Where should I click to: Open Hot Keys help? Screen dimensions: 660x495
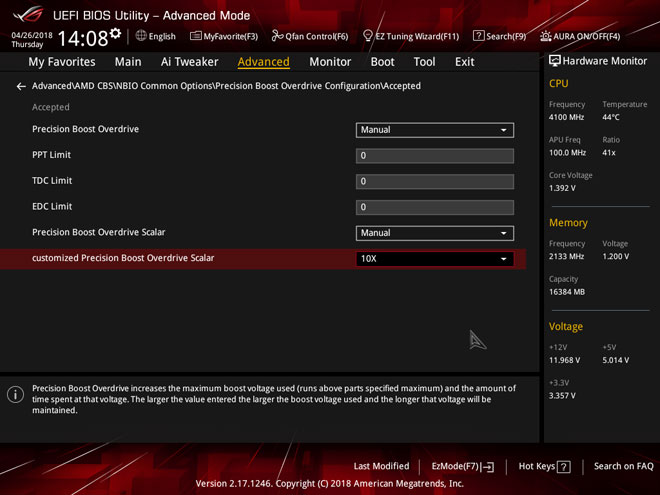[544, 466]
